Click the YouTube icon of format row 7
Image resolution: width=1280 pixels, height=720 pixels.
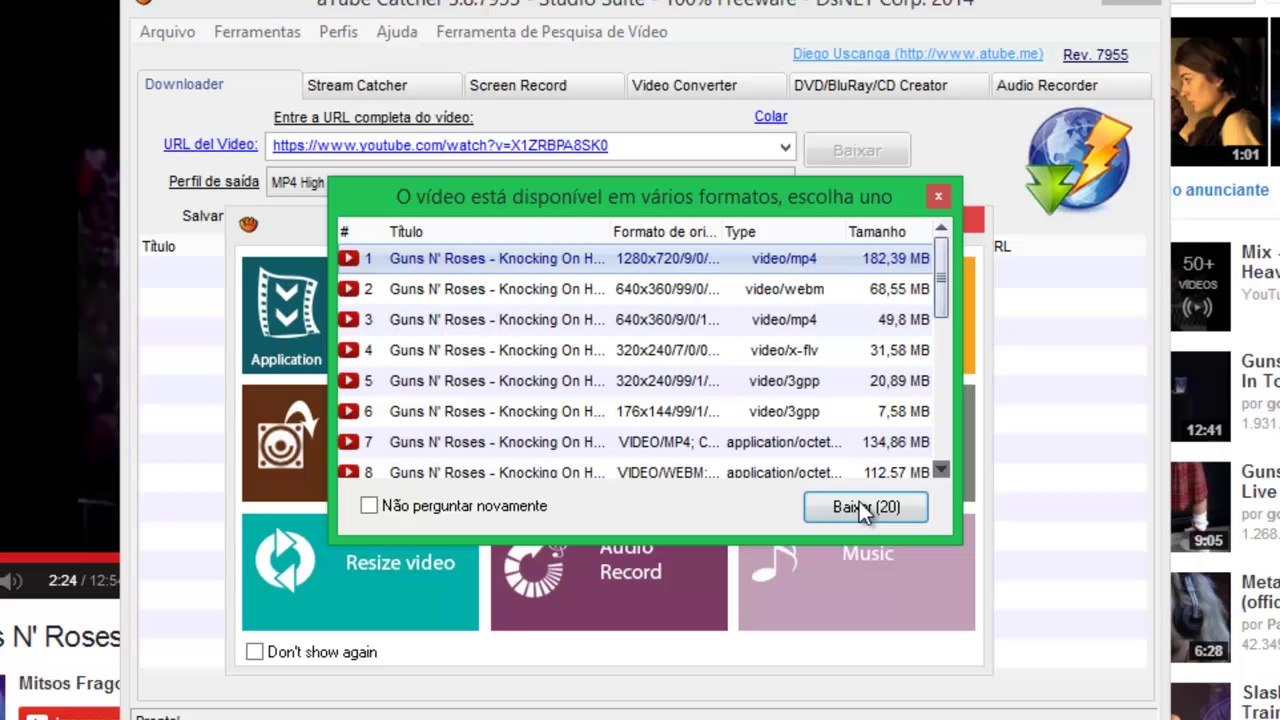pyautogui.click(x=348, y=442)
